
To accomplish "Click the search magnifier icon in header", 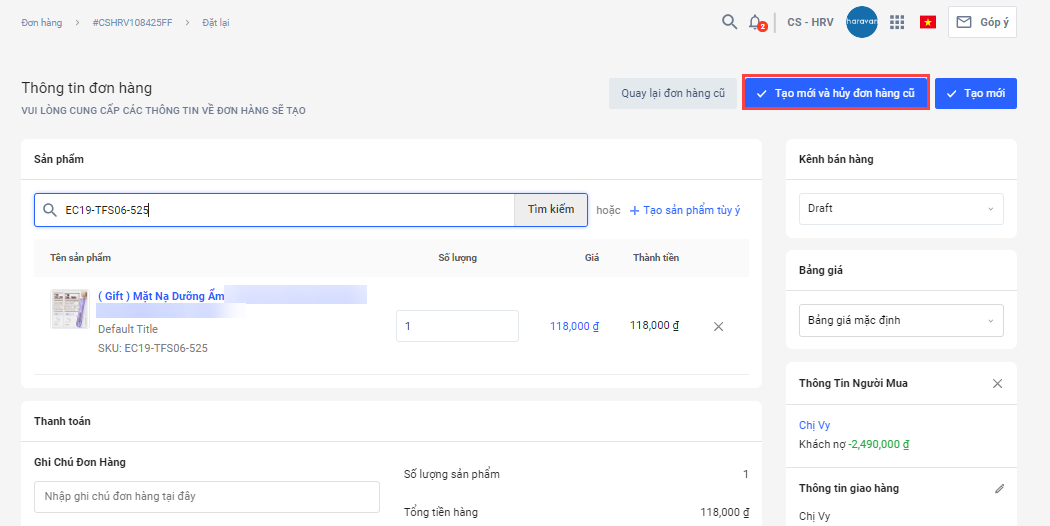I will pos(730,22).
